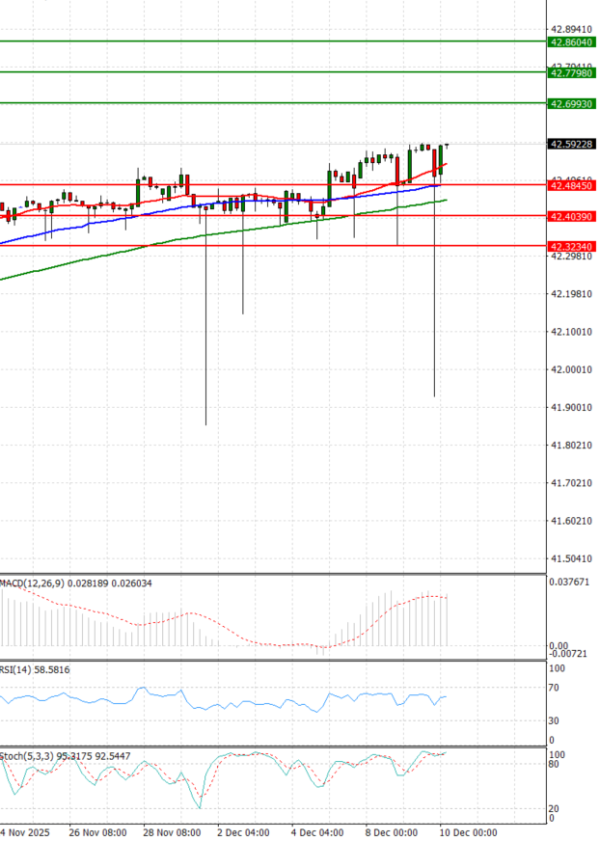The height and width of the screenshot is (841, 600).
Task: Click the 42.00010 price scale value
Action: tap(571, 370)
